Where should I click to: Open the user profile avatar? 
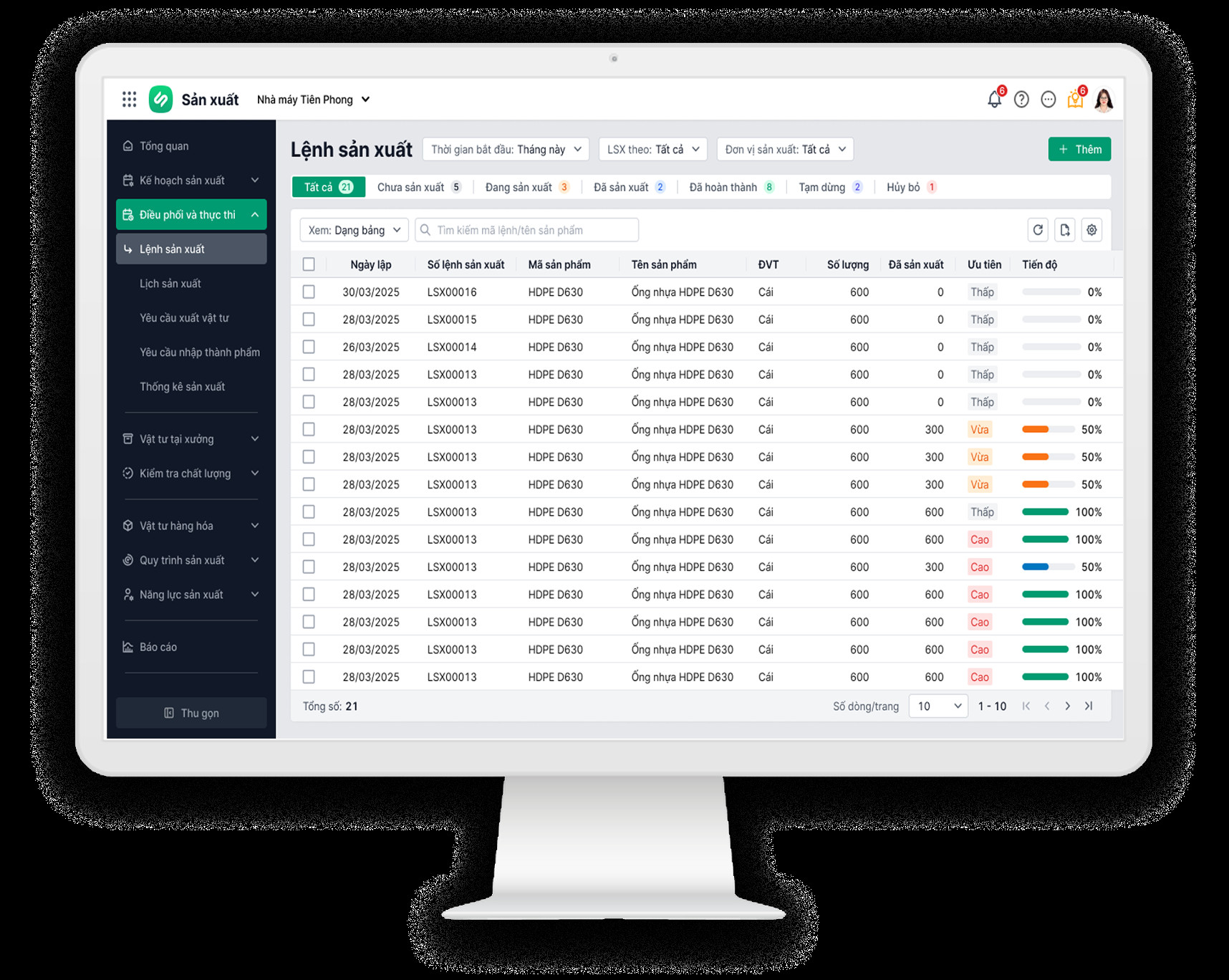tap(1104, 100)
